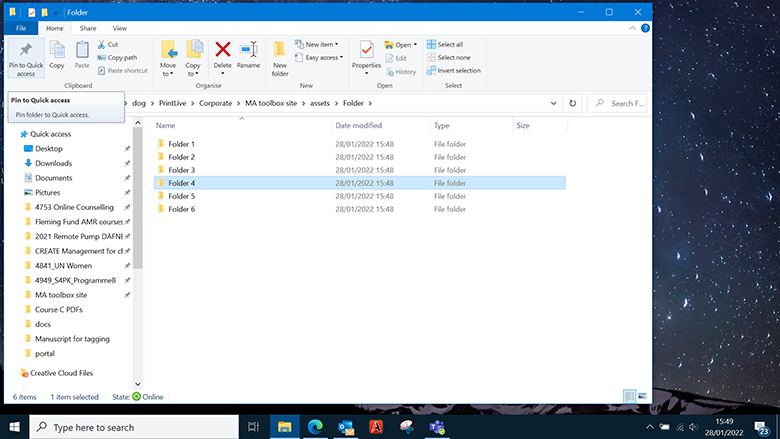The height and width of the screenshot is (439, 780).
Task: Click the Cut scissors icon
Action: pos(102,44)
